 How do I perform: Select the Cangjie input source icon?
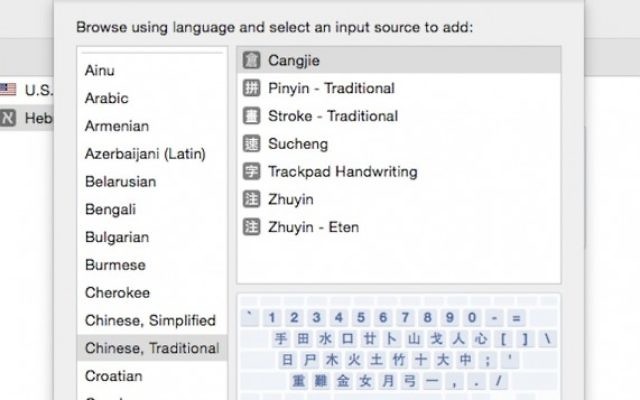coord(251,60)
